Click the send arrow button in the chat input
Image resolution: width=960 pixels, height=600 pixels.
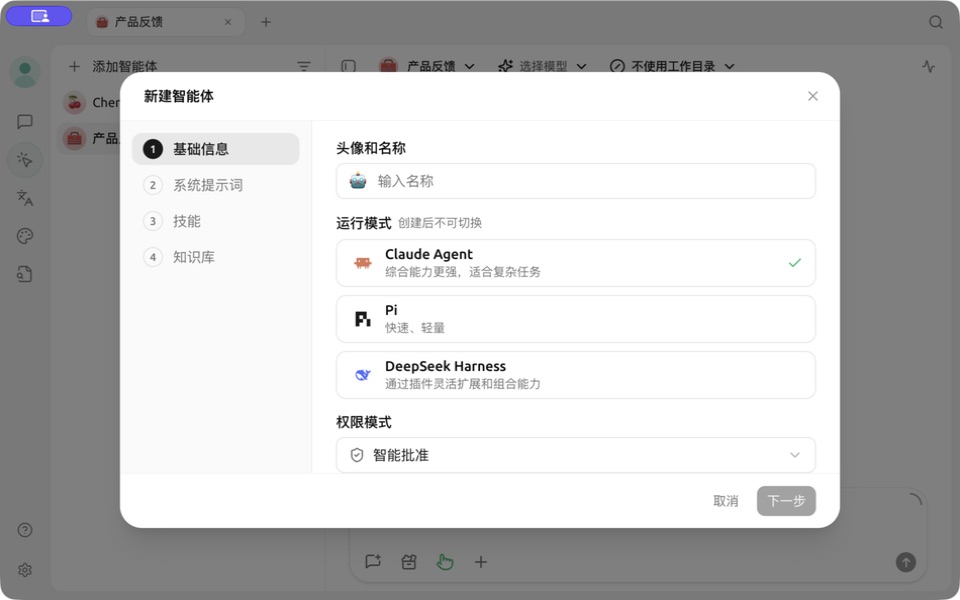click(906, 561)
